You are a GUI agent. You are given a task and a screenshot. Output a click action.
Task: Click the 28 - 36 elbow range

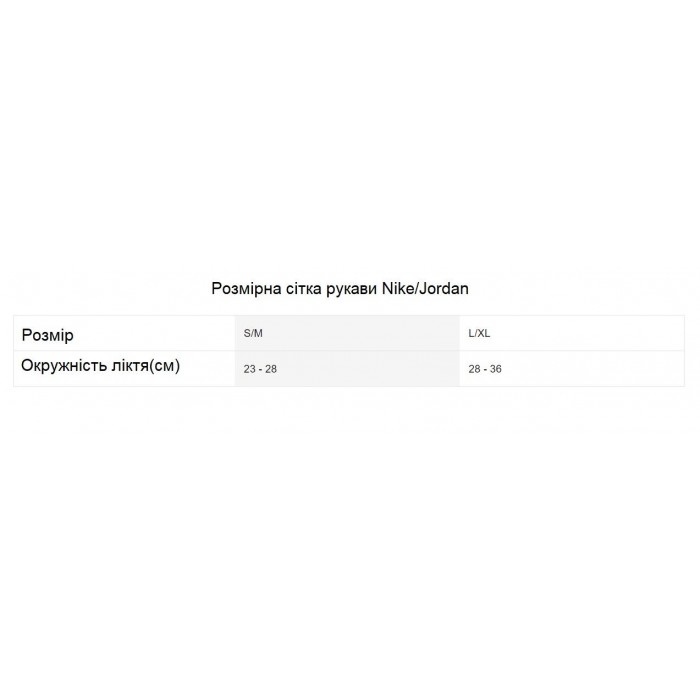tap(485, 369)
